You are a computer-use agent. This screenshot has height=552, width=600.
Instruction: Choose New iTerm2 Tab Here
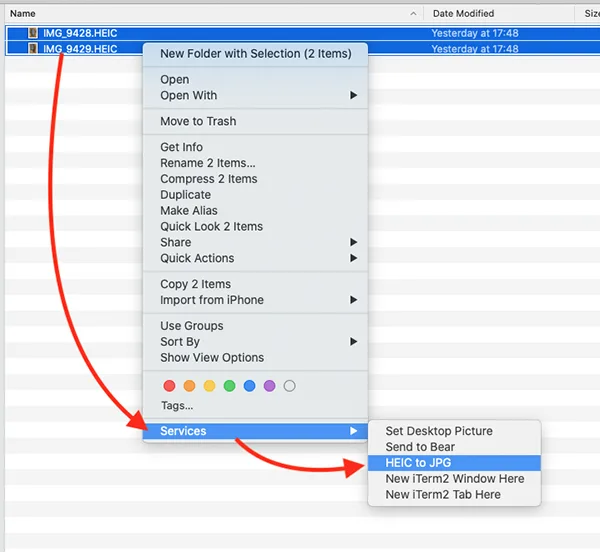click(455, 495)
